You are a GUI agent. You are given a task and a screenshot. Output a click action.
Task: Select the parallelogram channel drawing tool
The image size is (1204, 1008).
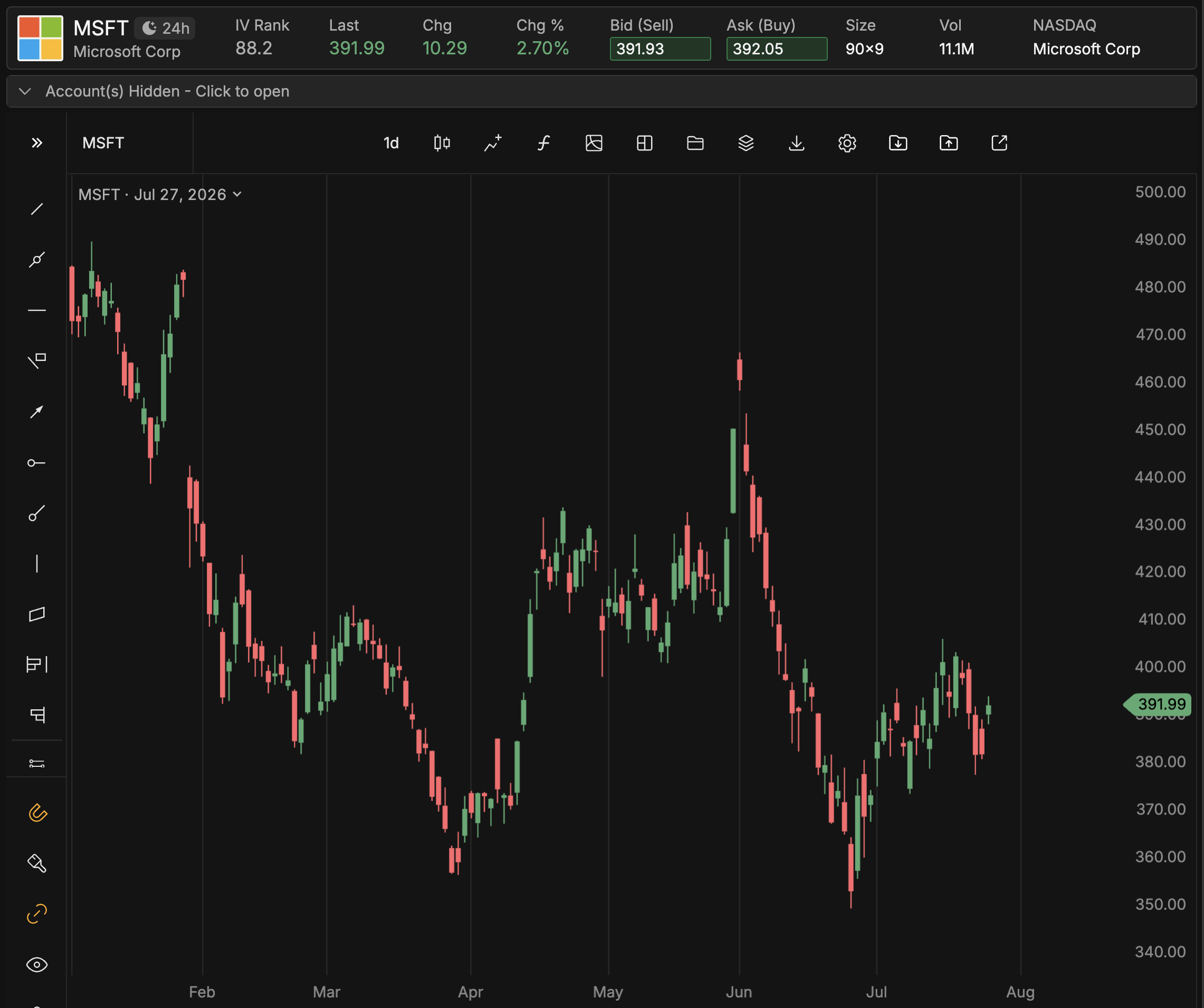click(37, 614)
